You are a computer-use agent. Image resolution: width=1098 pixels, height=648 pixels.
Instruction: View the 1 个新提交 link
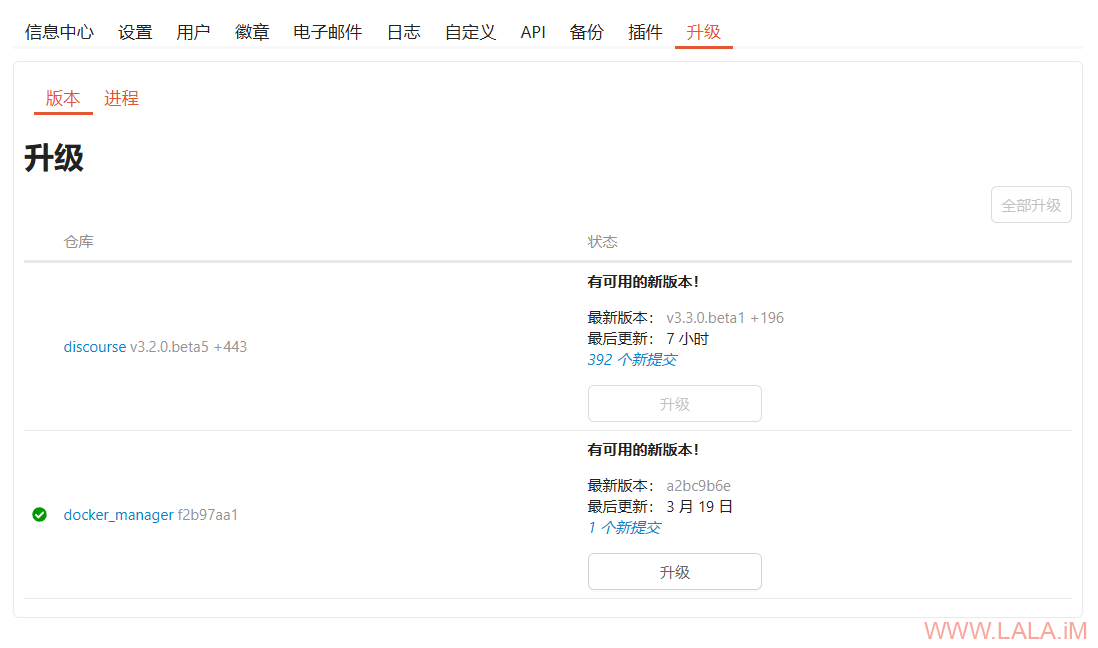click(x=624, y=527)
